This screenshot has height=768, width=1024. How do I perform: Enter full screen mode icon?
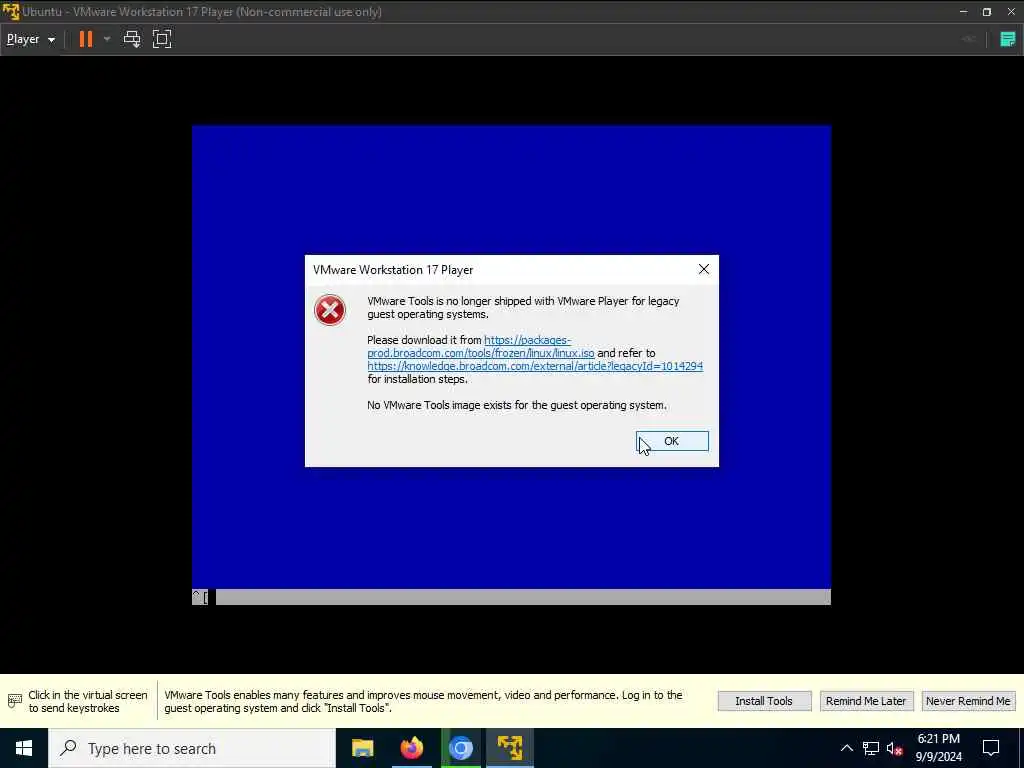(x=162, y=39)
